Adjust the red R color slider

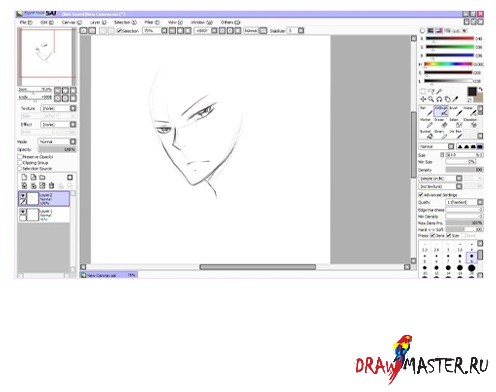pyautogui.click(x=449, y=39)
